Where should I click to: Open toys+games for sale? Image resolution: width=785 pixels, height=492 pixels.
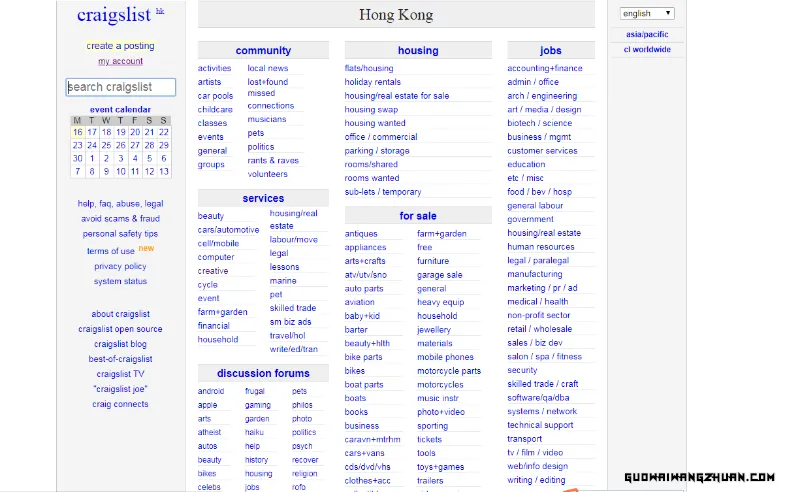coord(441,467)
